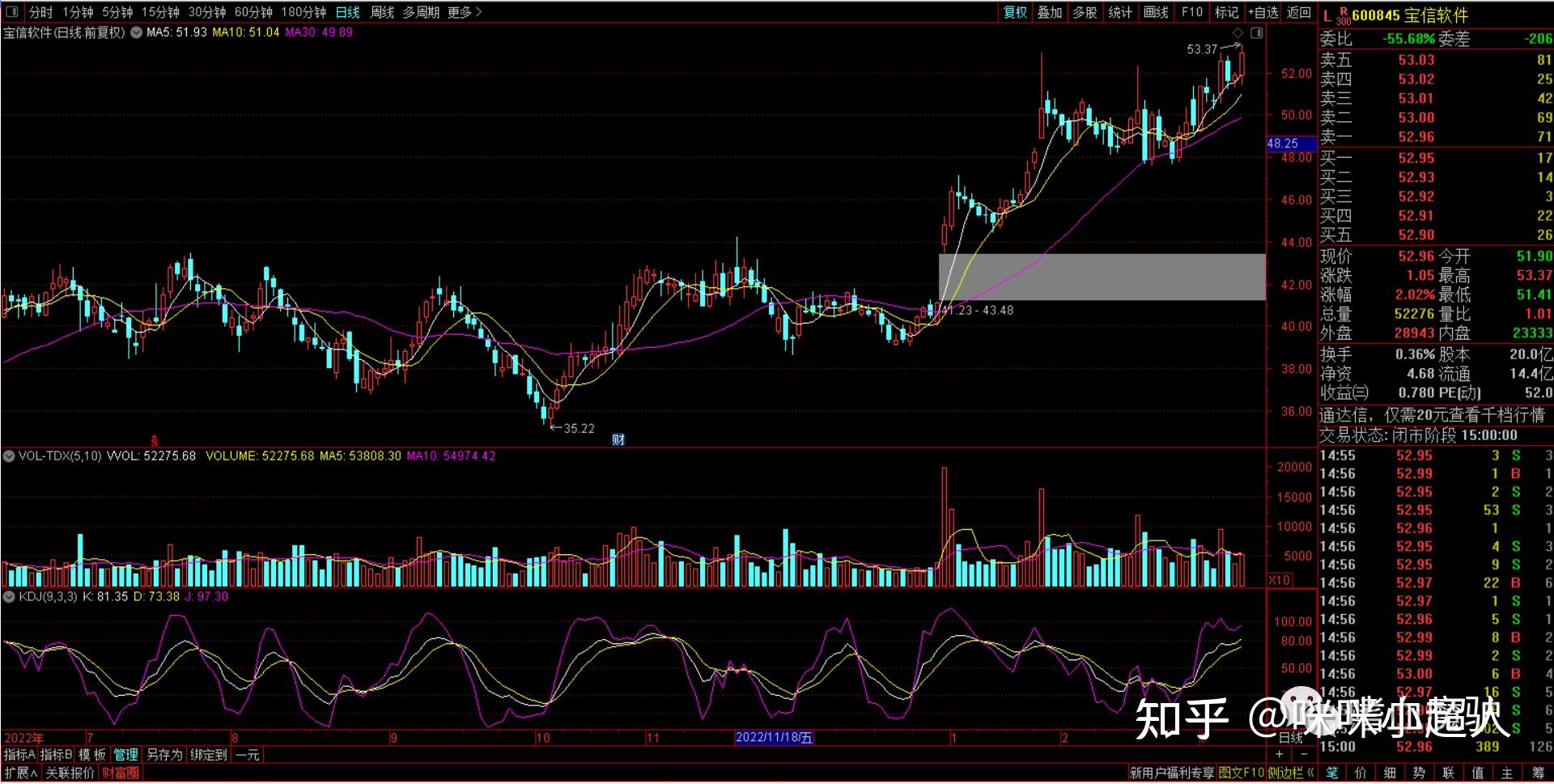
Task: Select the 日线 daily chart tab
Action: [347, 12]
